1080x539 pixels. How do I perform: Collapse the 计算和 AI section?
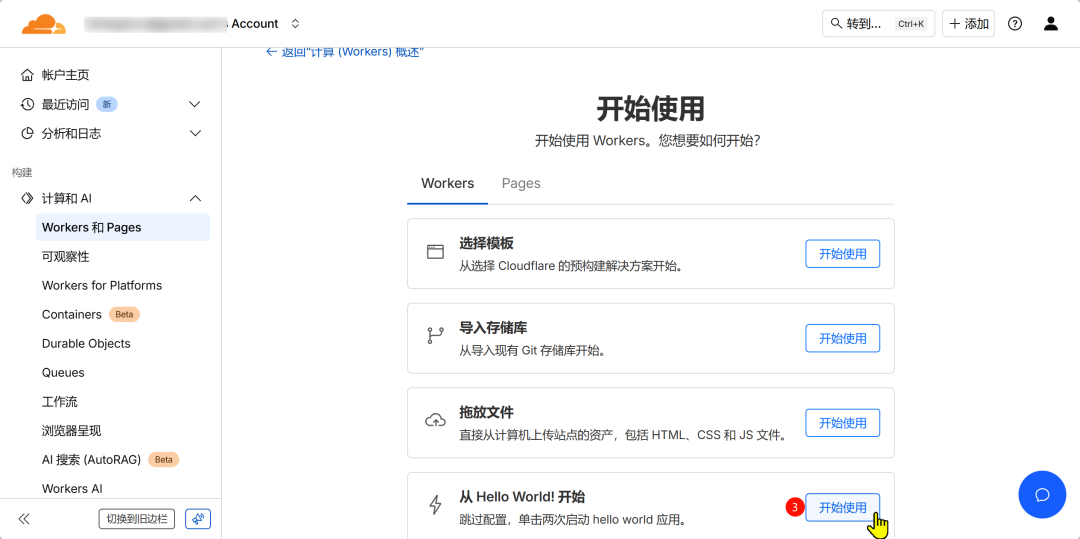pos(195,198)
